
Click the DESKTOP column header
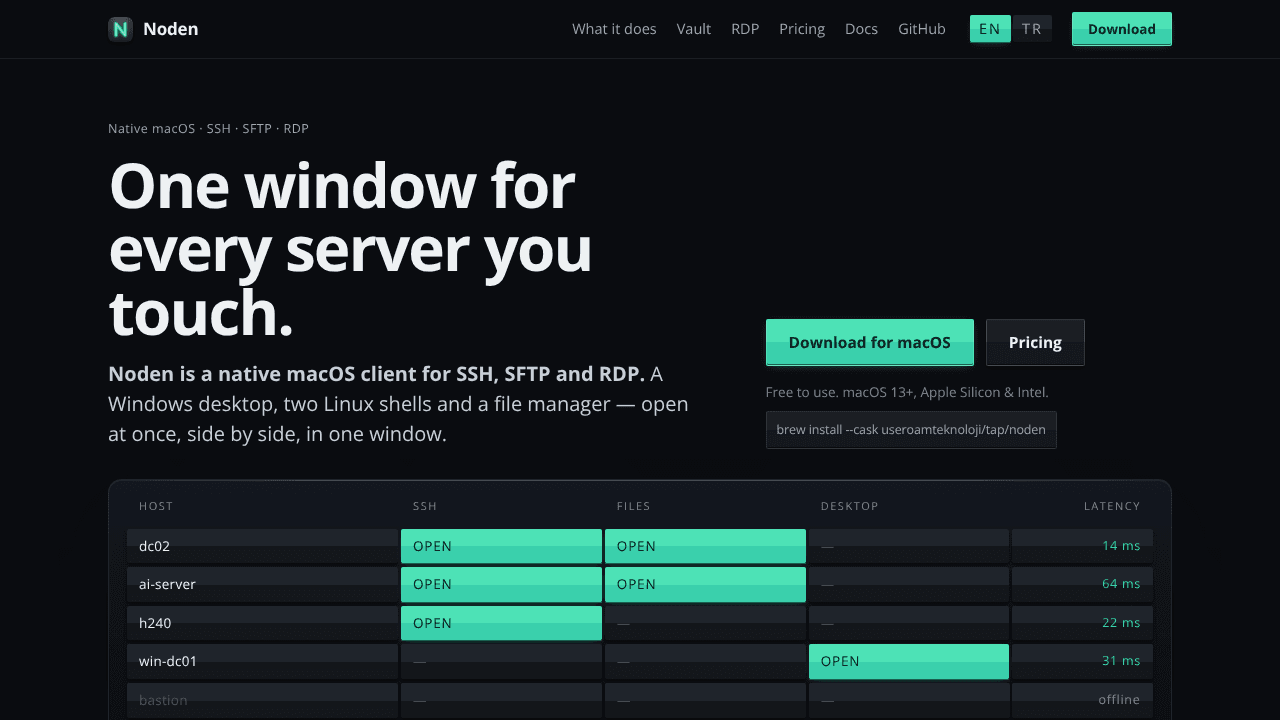tap(850, 506)
